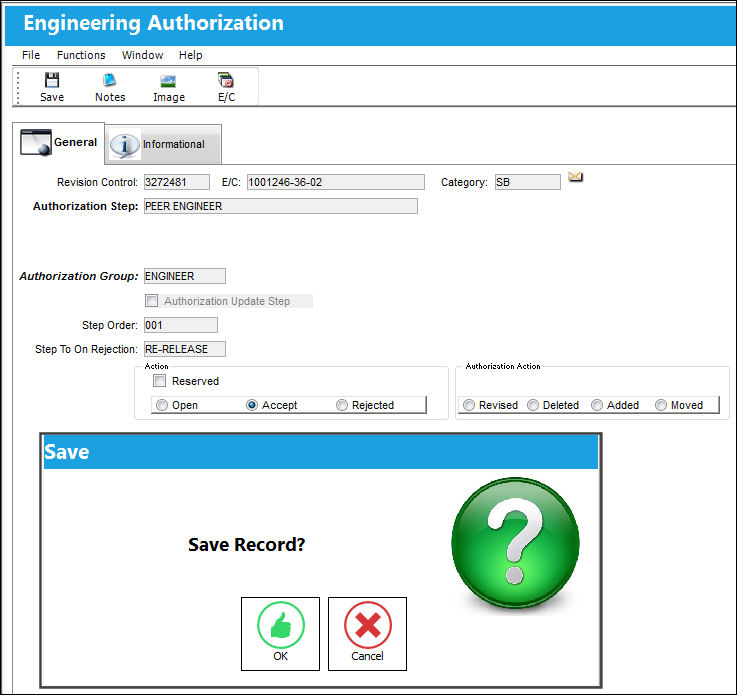This screenshot has height=695, width=737.
Task: Open the Help menu
Action: 190,55
